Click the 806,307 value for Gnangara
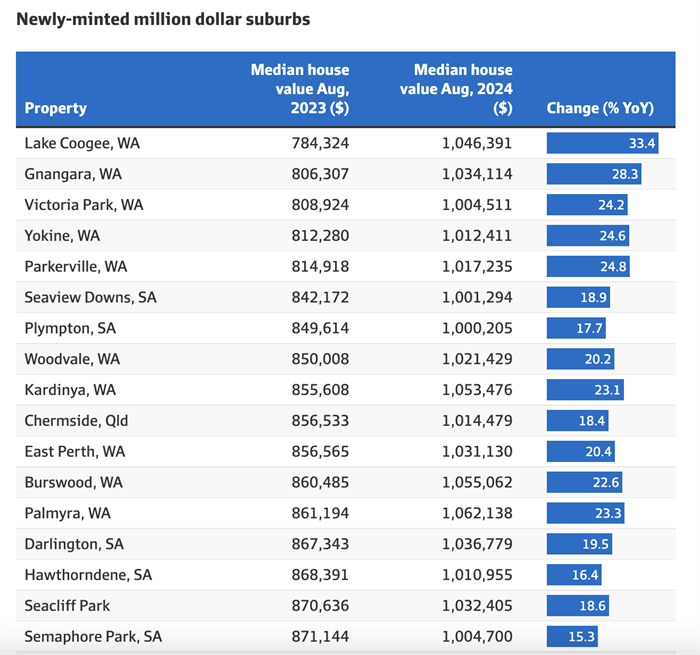This screenshot has height=655, width=700. 320,174
